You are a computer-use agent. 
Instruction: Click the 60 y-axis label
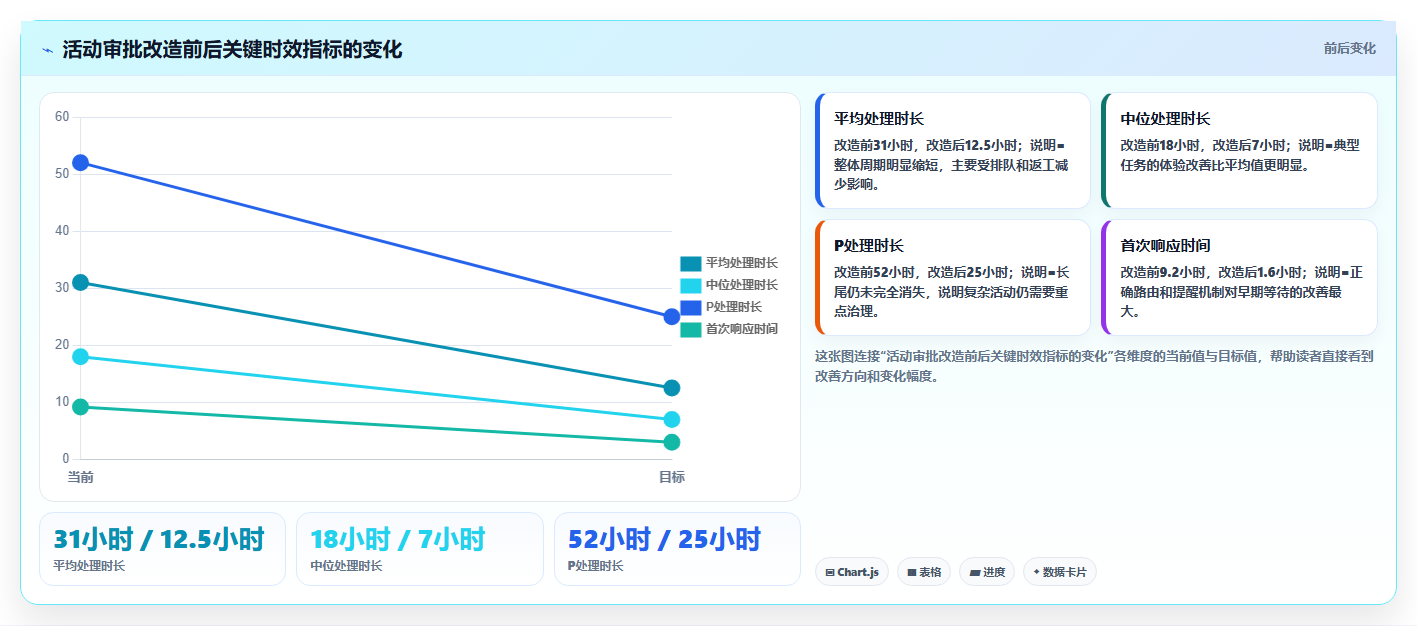coord(62,117)
